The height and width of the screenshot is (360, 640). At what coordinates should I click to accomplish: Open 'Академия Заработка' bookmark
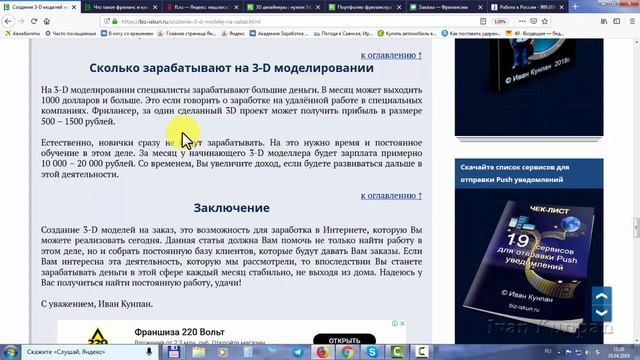(x=279, y=33)
